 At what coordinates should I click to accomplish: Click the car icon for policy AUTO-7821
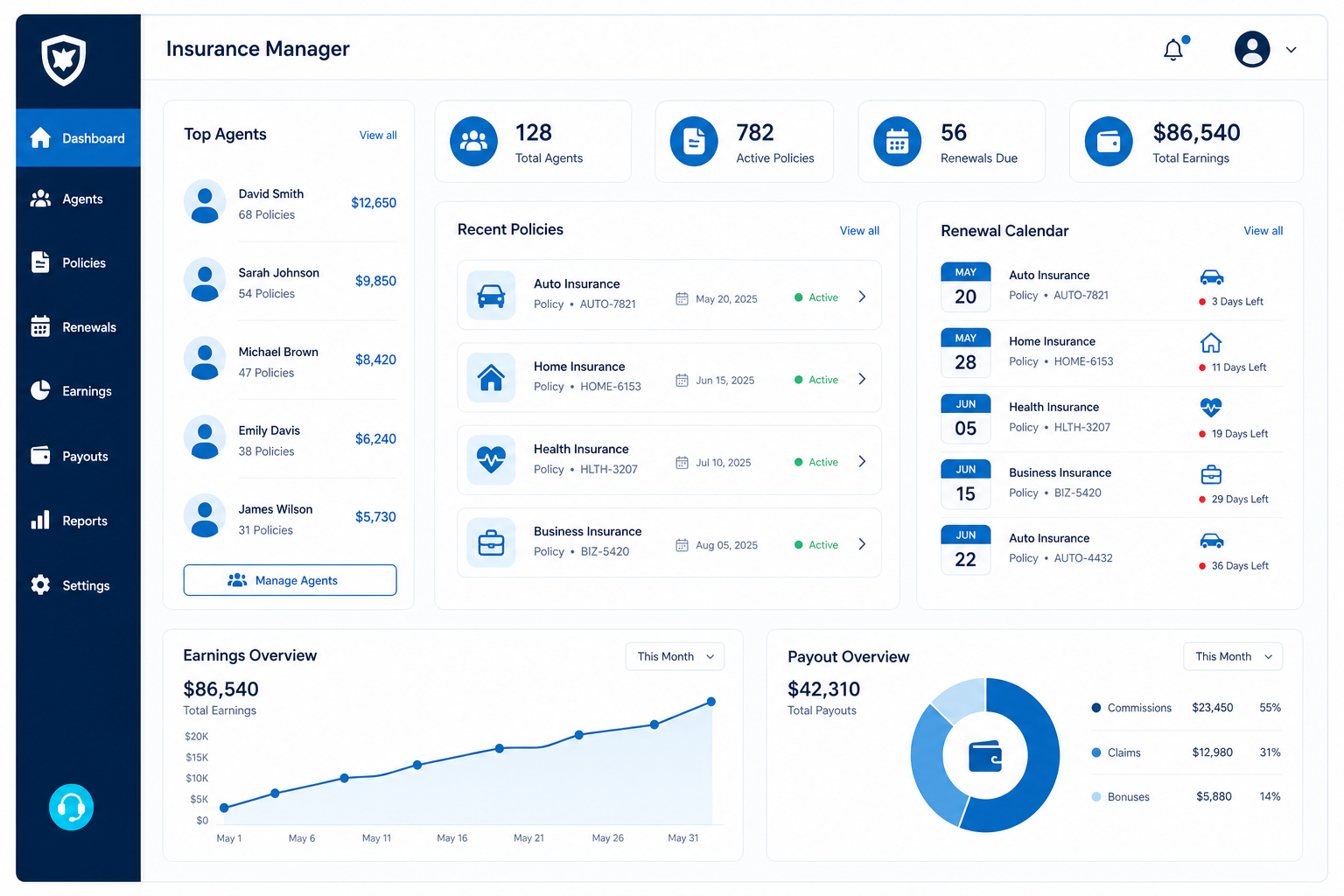pyautogui.click(x=491, y=296)
